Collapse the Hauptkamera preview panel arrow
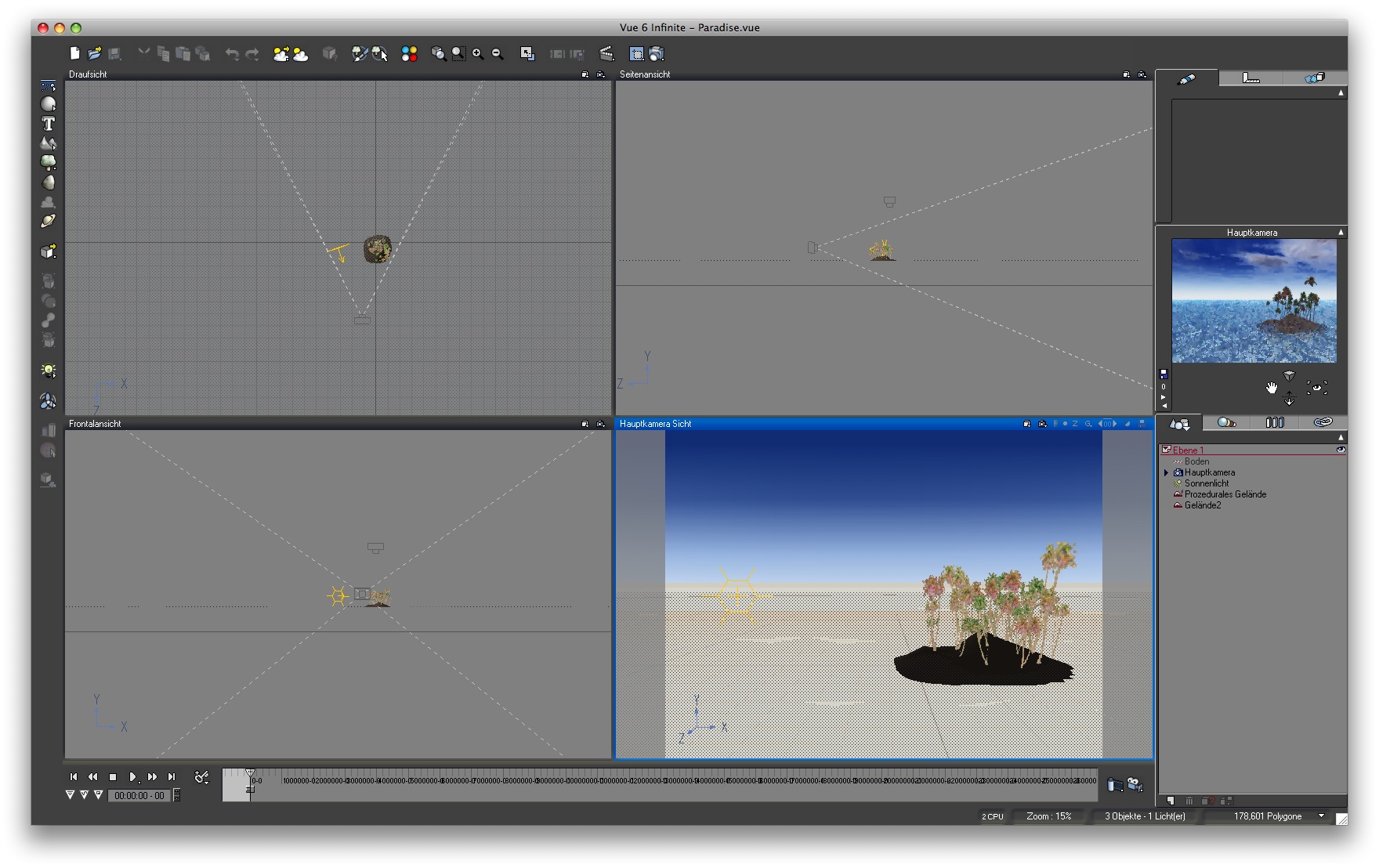Viewport: 1379px width, 868px height. [x=1341, y=233]
